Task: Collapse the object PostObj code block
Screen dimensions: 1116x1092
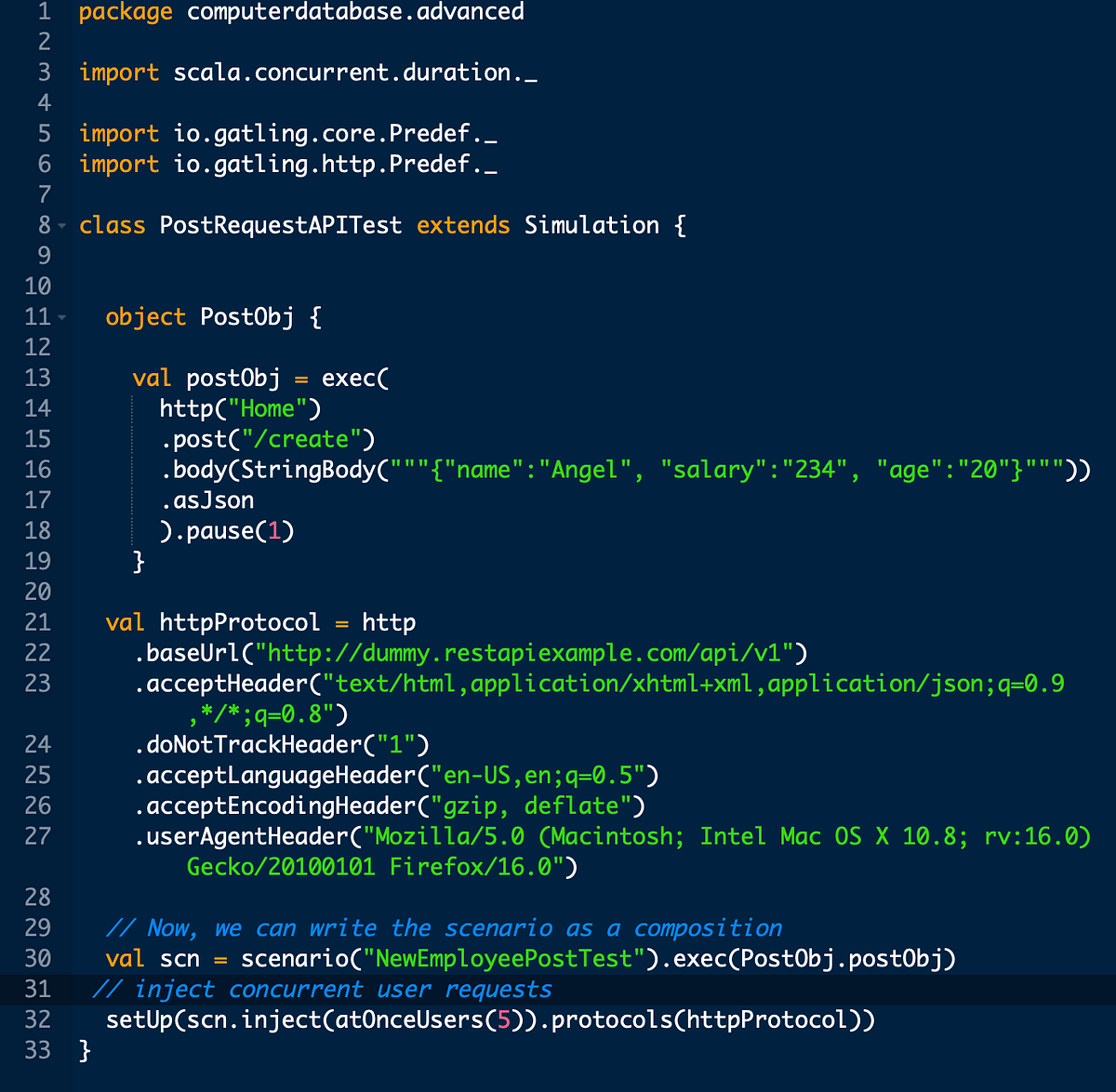Action: coord(61,316)
